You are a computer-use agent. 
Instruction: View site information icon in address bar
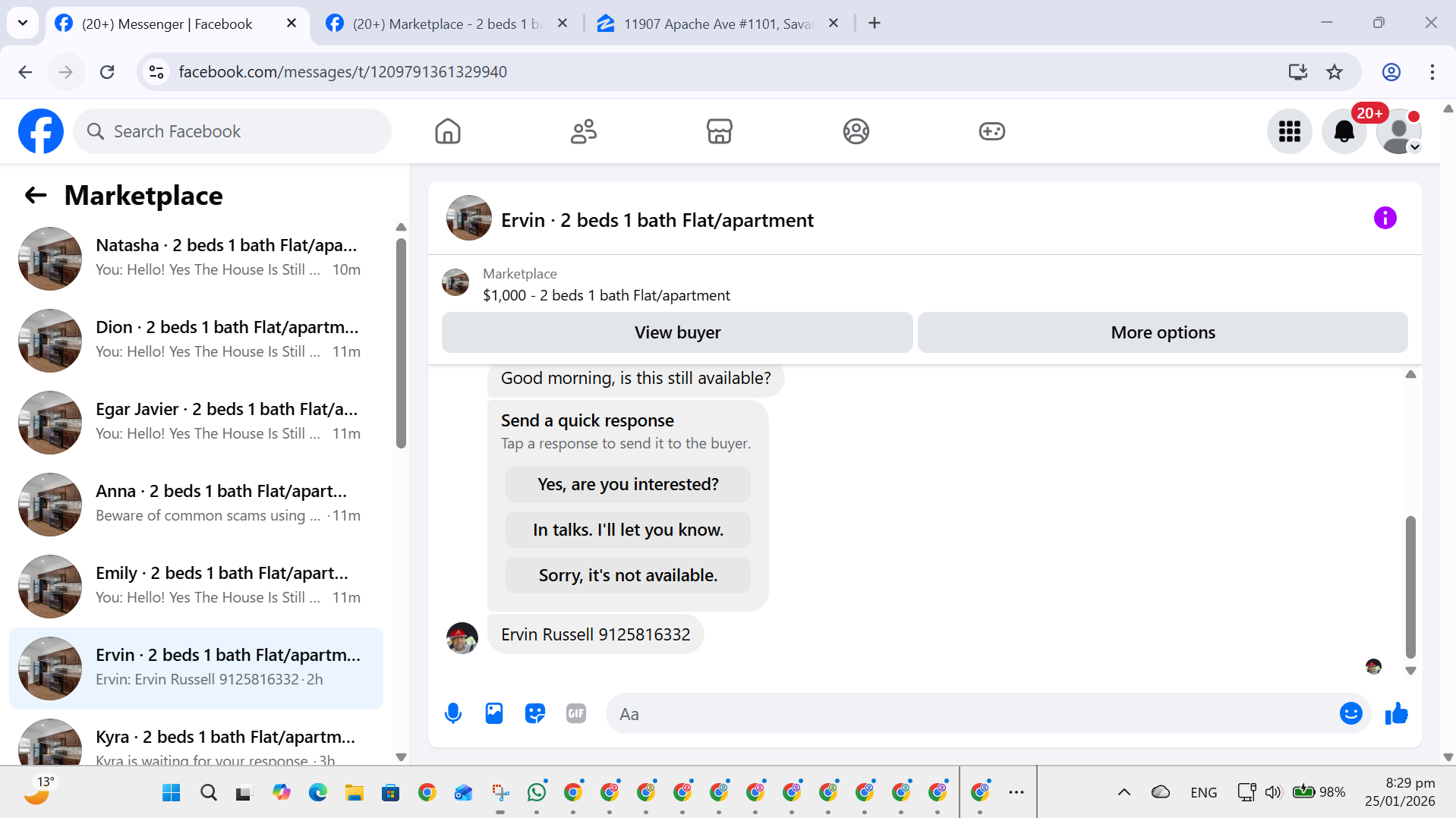coord(156,72)
